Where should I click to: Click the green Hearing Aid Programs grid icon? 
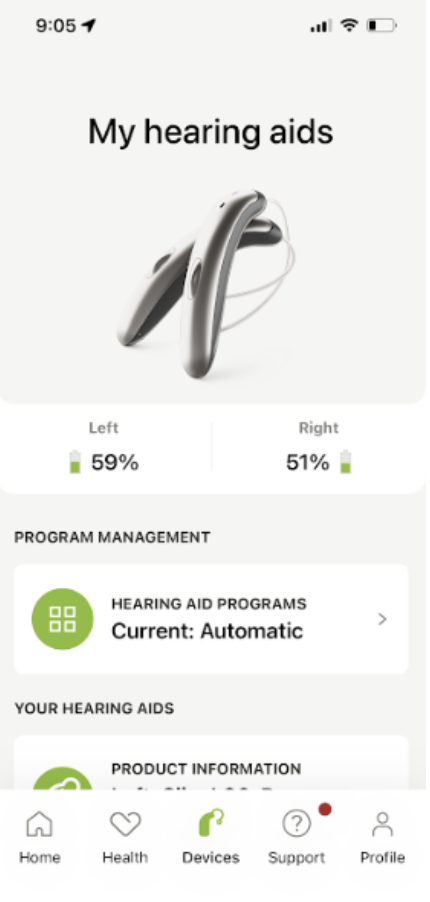click(x=62, y=619)
